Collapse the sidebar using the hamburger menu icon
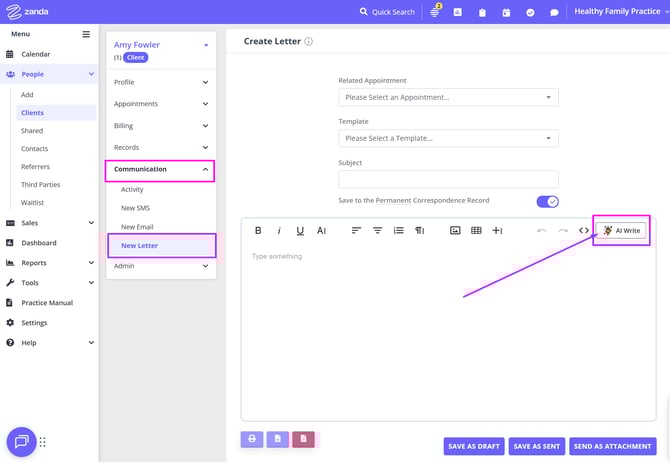 click(x=86, y=34)
